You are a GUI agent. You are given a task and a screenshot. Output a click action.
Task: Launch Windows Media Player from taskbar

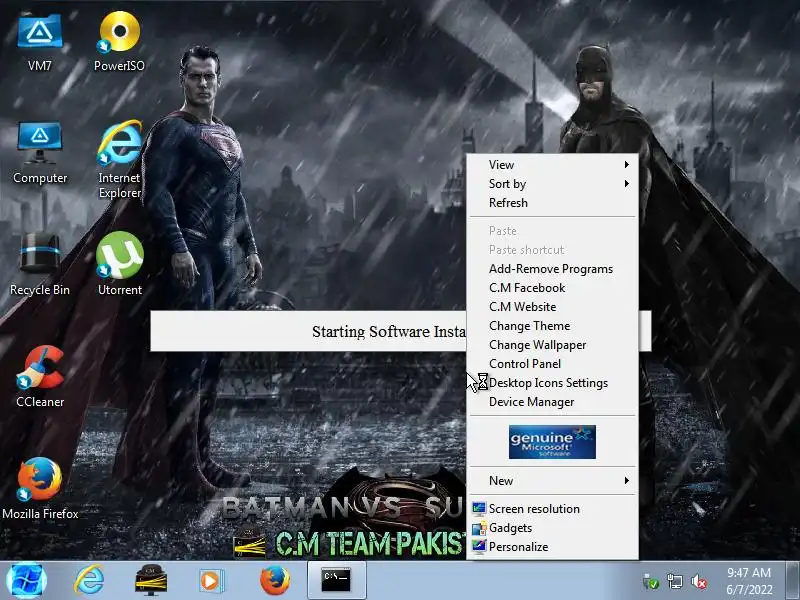pyautogui.click(x=210, y=581)
